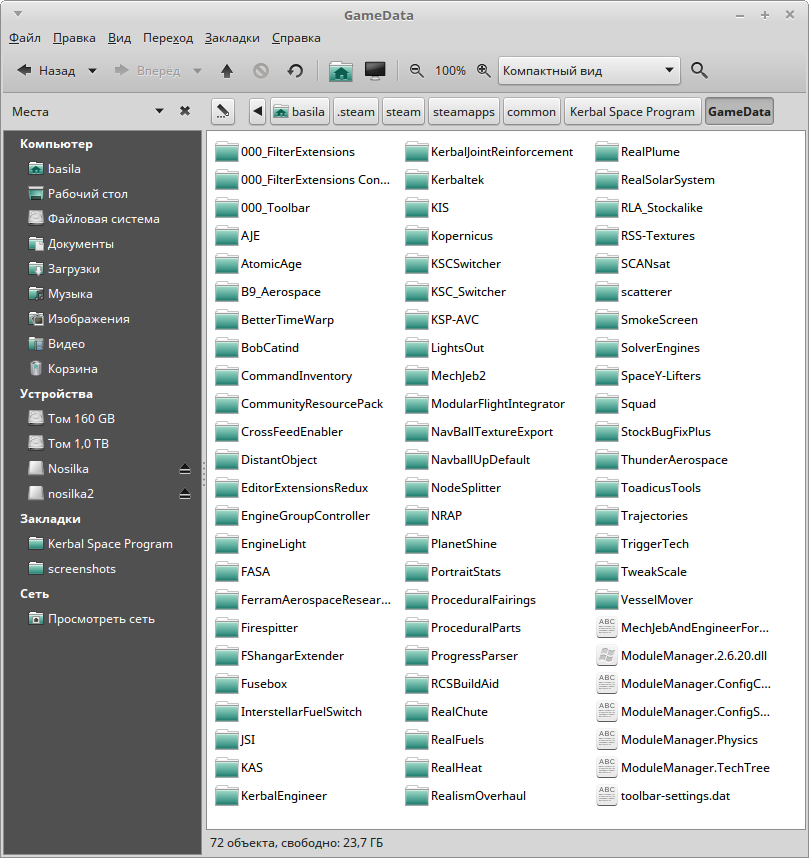The image size is (809, 858).
Task: Open the window menu arrow in title bar
Action: (x=18, y=14)
